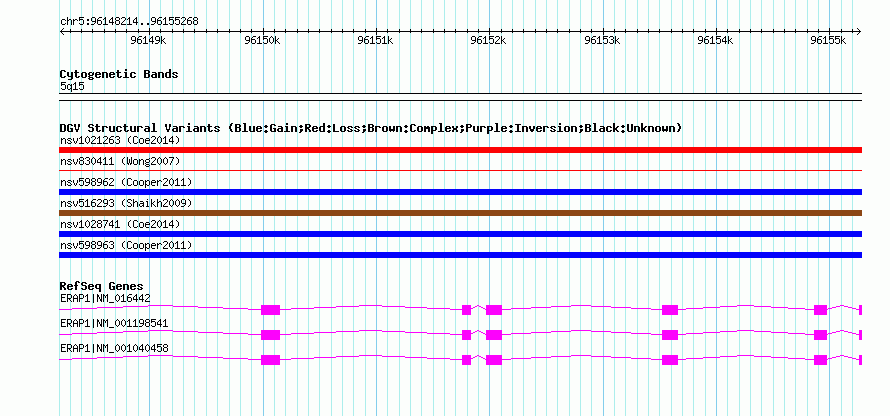Click the nsv1021263 (Coe2014) variant label
Image resolution: width=890 pixels, height=416 pixels.
pyautogui.click(x=120, y=140)
